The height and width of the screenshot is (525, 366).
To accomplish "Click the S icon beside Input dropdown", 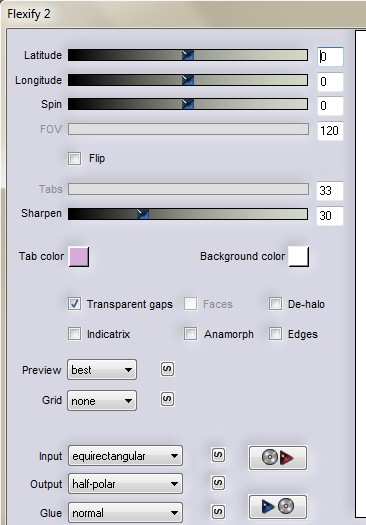I will click(218, 455).
